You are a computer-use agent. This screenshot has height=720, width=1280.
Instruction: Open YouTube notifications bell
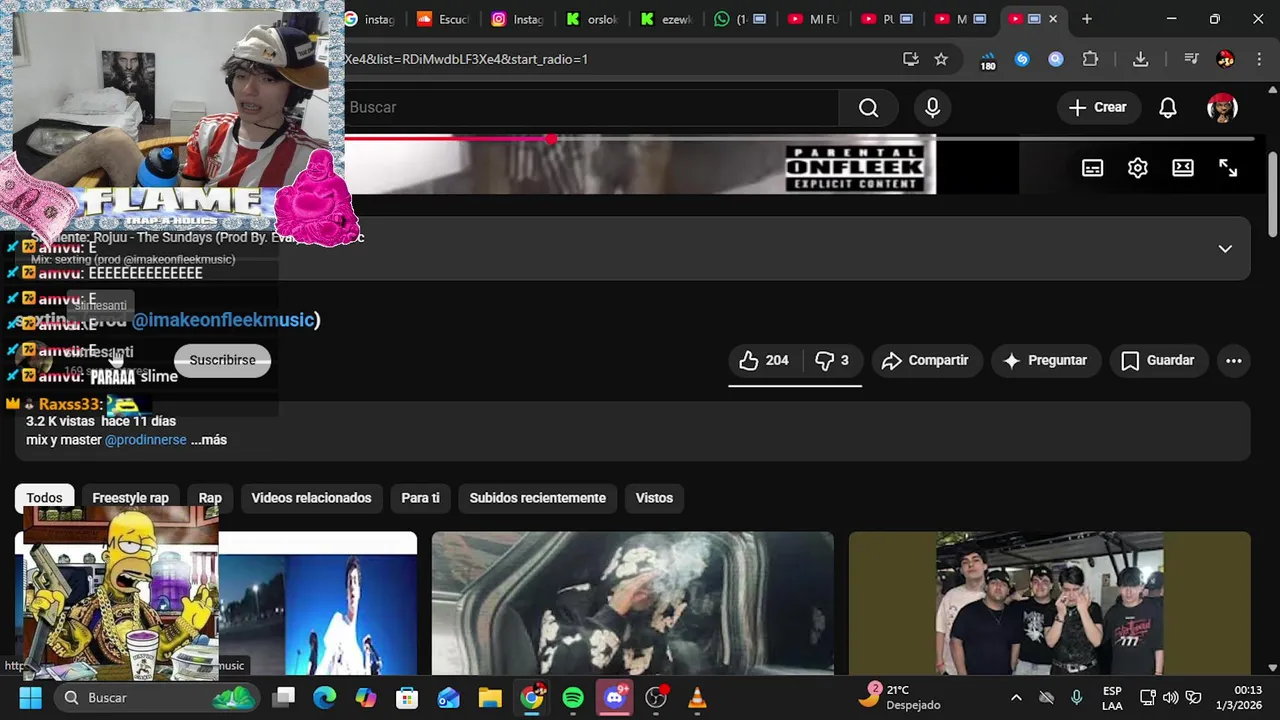coord(1167,107)
